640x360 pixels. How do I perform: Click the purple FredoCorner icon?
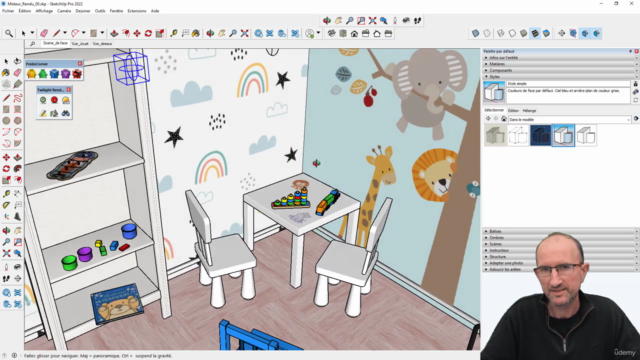pos(66,74)
